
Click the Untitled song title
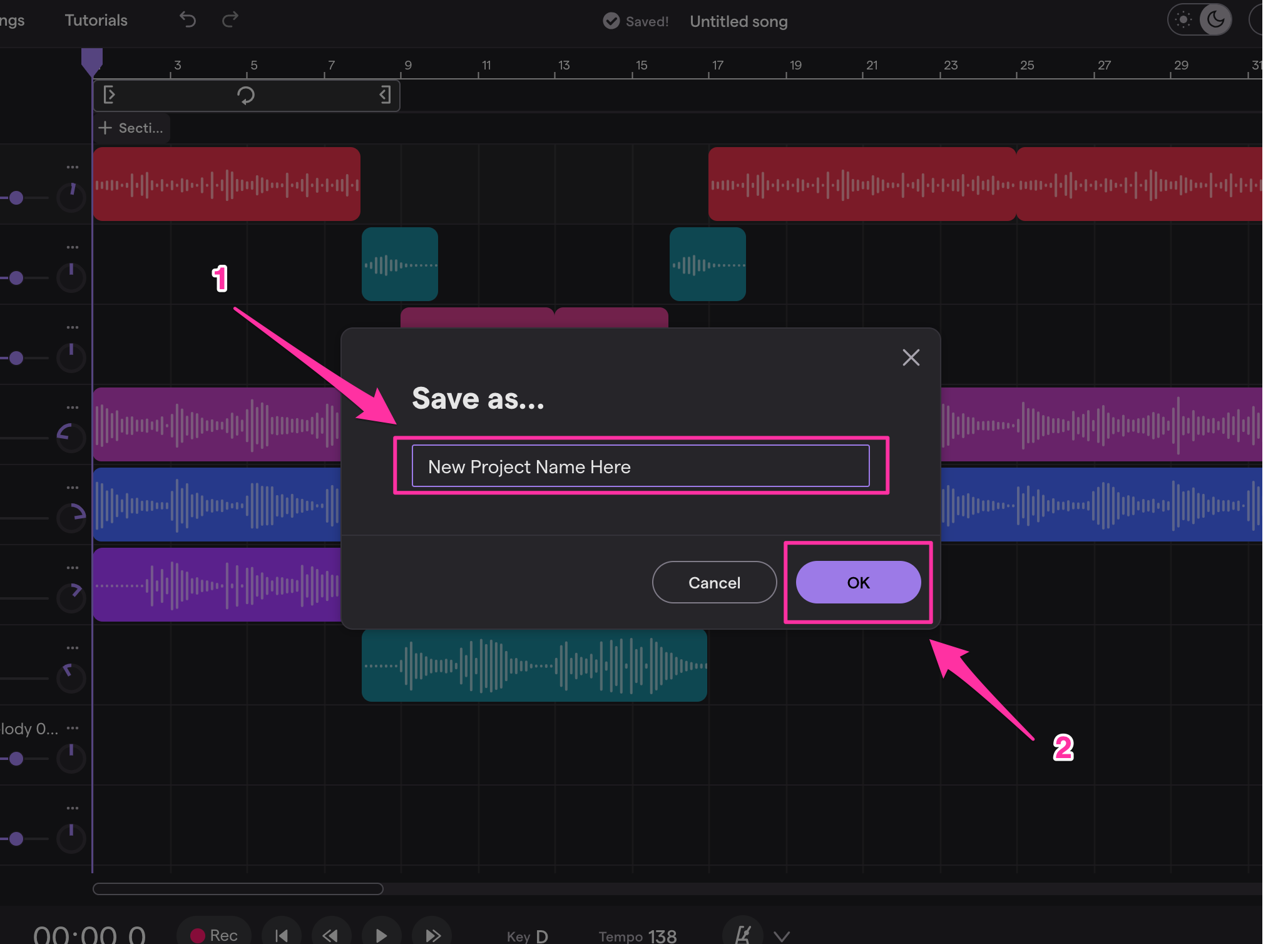point(739,21)
